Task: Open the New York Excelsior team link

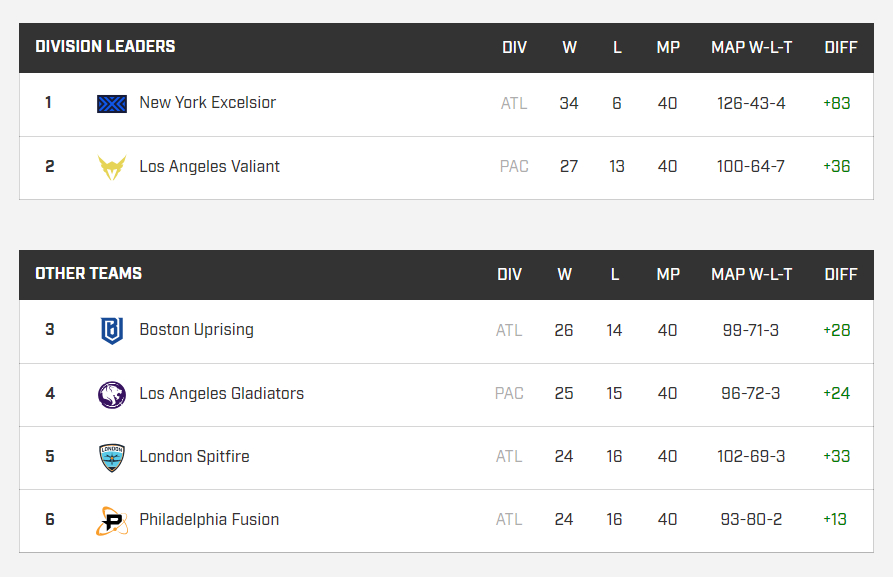Action: 207,103
